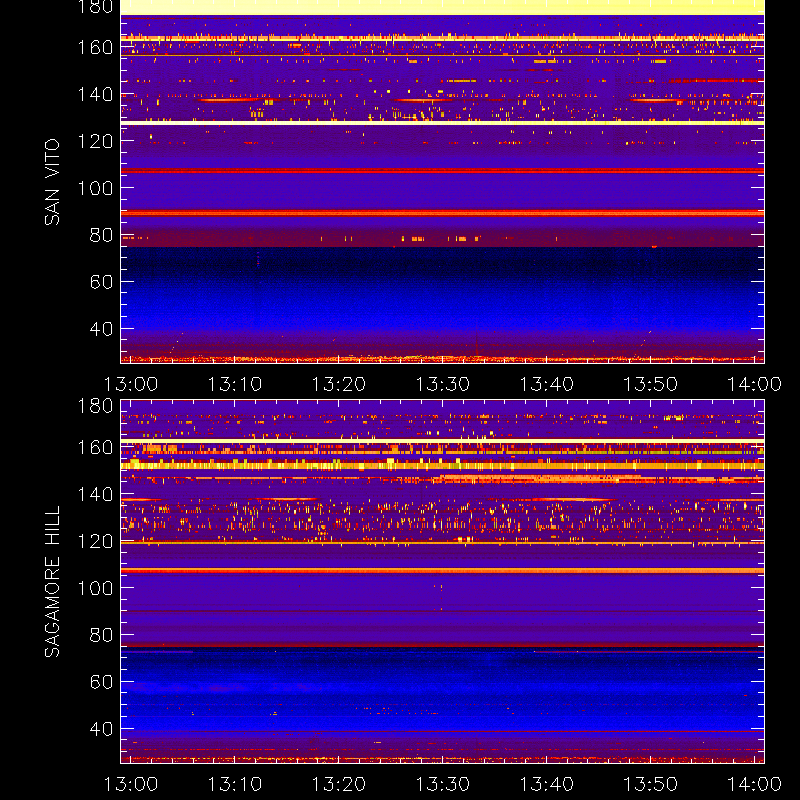Select the 180 tick label on Sagamore Hill plot
This screenshot has height=800, width=800.
[x=95, y=407]
